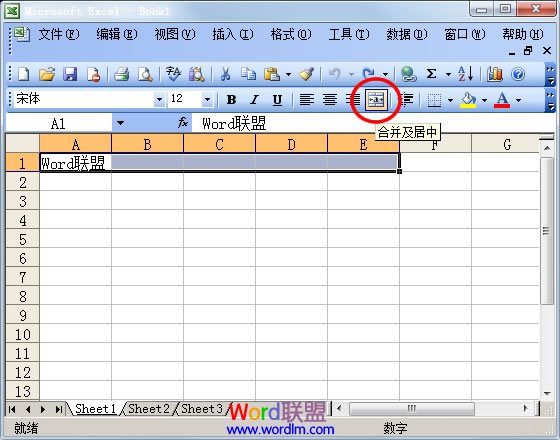Screen dimensions: 560x440
Task: Click Merge and Center button
Action: pos(376,99)
